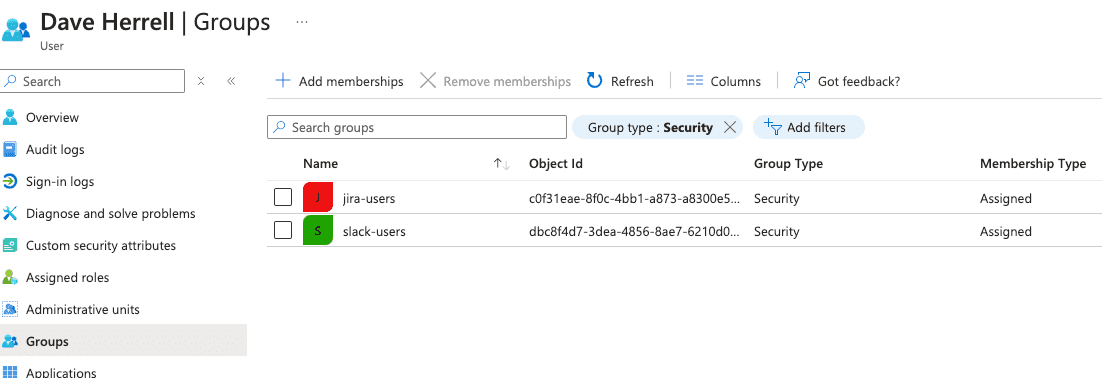Screen dimensions: 1102x378
Task: Click Assigned in the slack-users row
Action: (x=1006, y=231)
